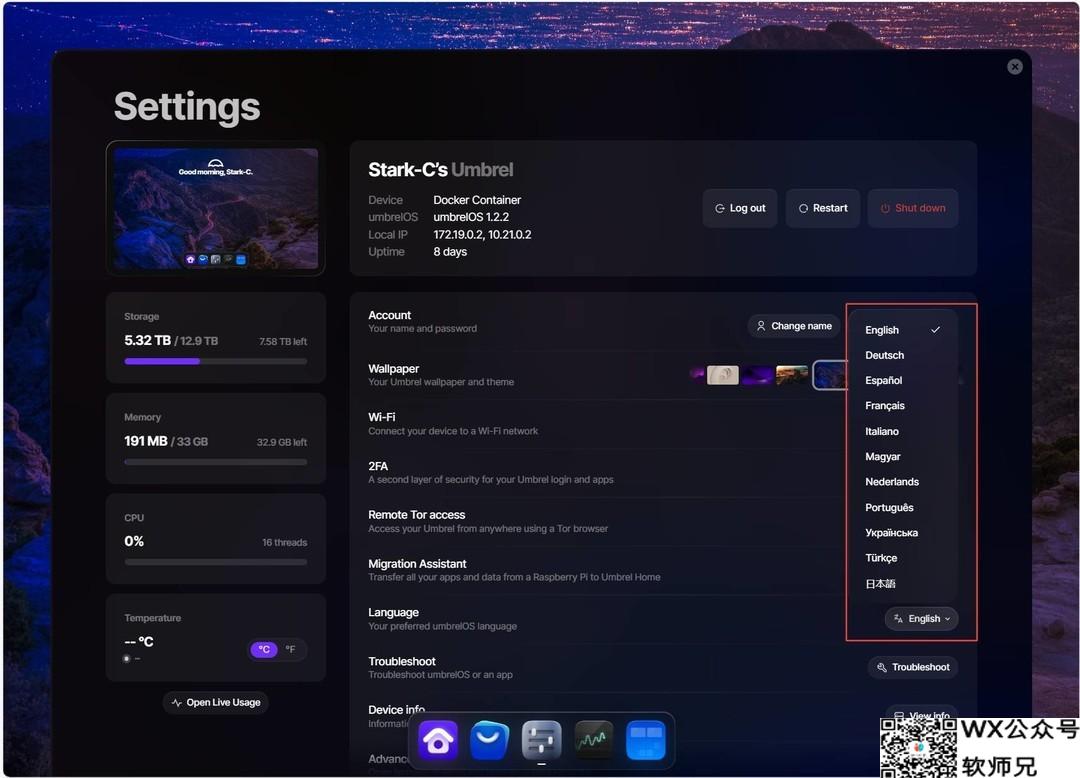Switch temperature unit to °F

pos(291,649)
